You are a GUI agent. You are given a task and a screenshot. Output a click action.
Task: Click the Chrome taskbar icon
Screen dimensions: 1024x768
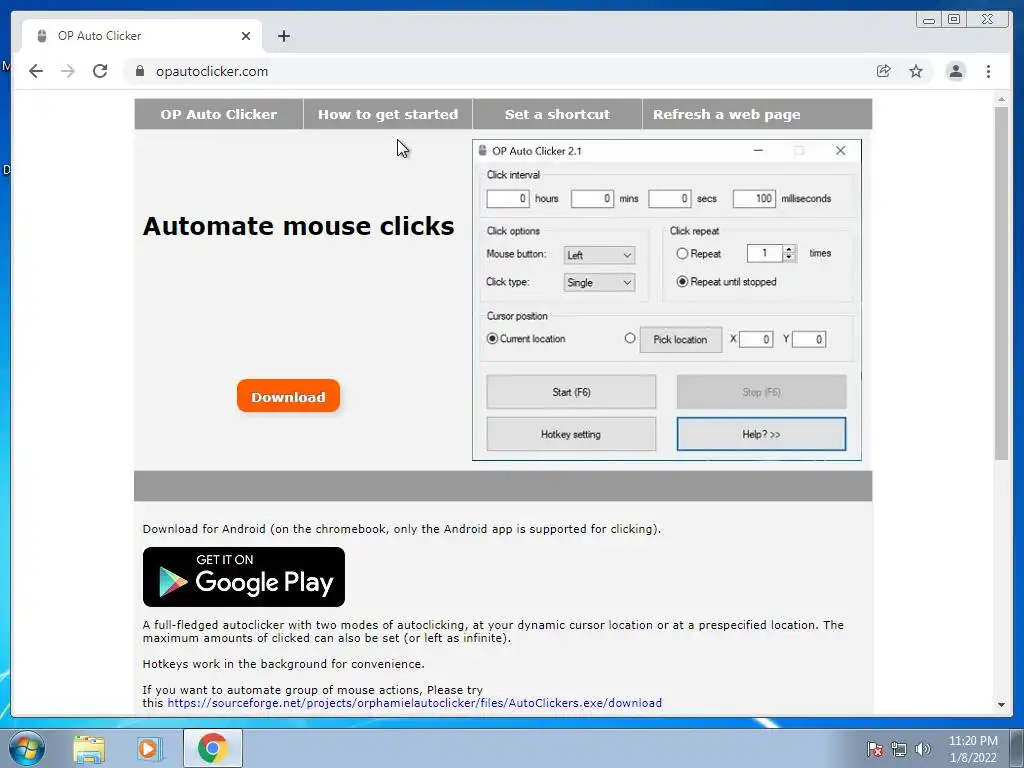(x=213, y=748)
